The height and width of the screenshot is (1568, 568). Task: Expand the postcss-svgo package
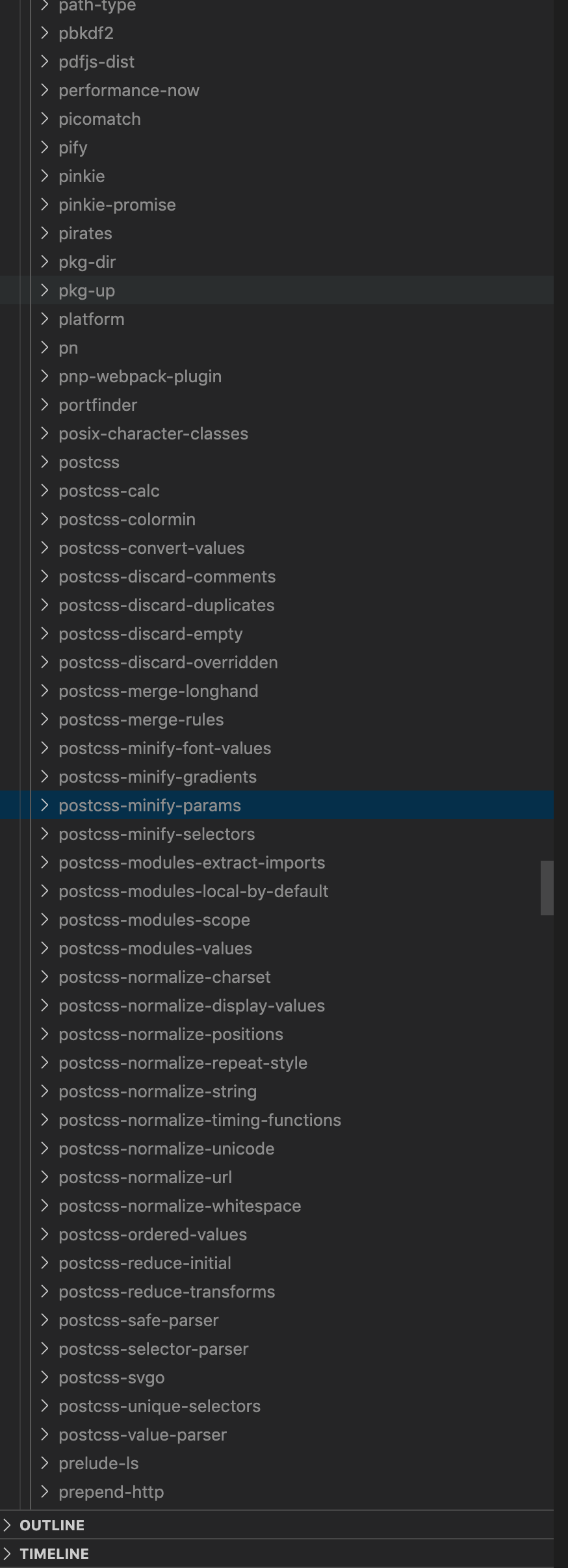[x=44, y=1378]
